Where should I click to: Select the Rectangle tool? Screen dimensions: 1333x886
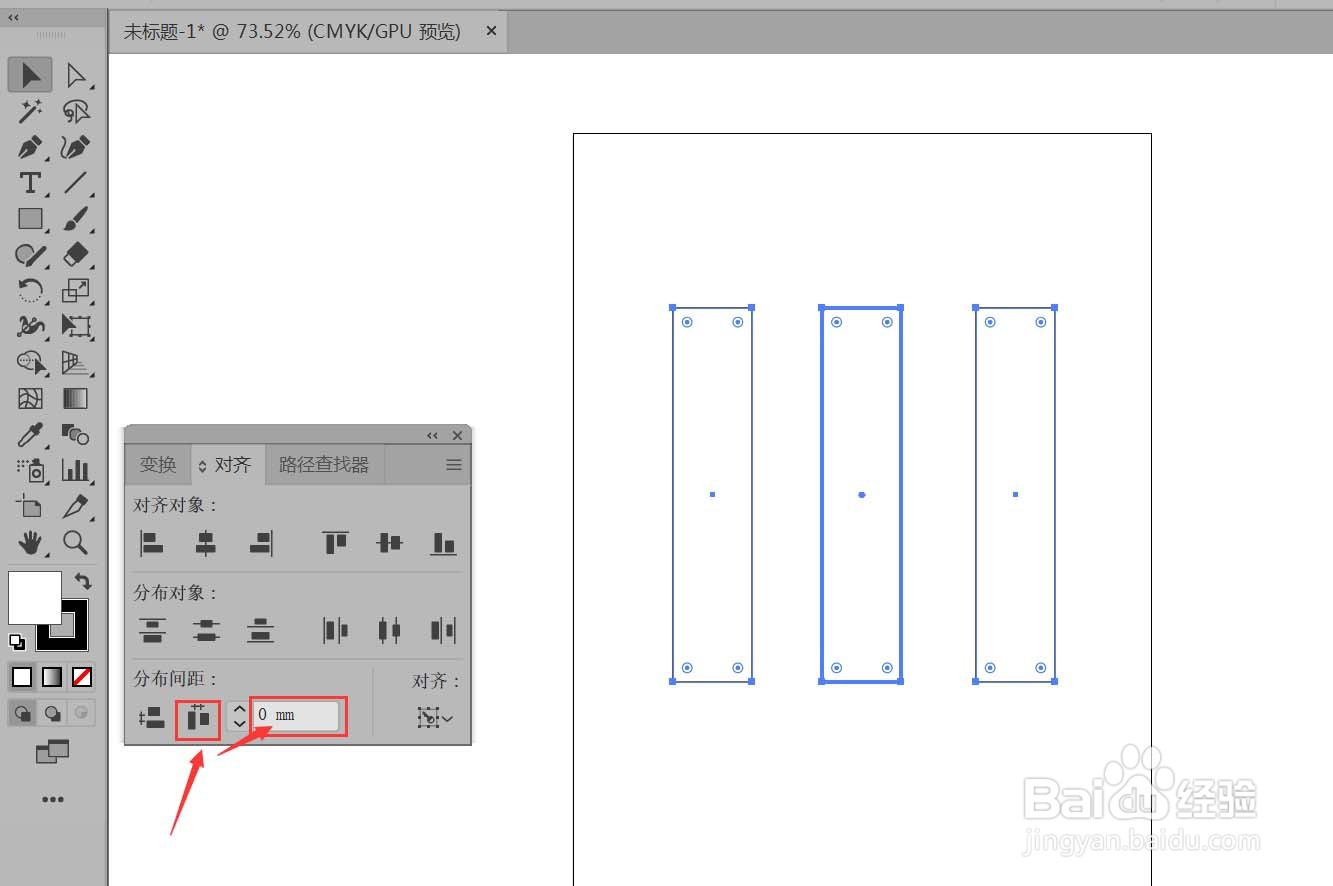point(31,219)
